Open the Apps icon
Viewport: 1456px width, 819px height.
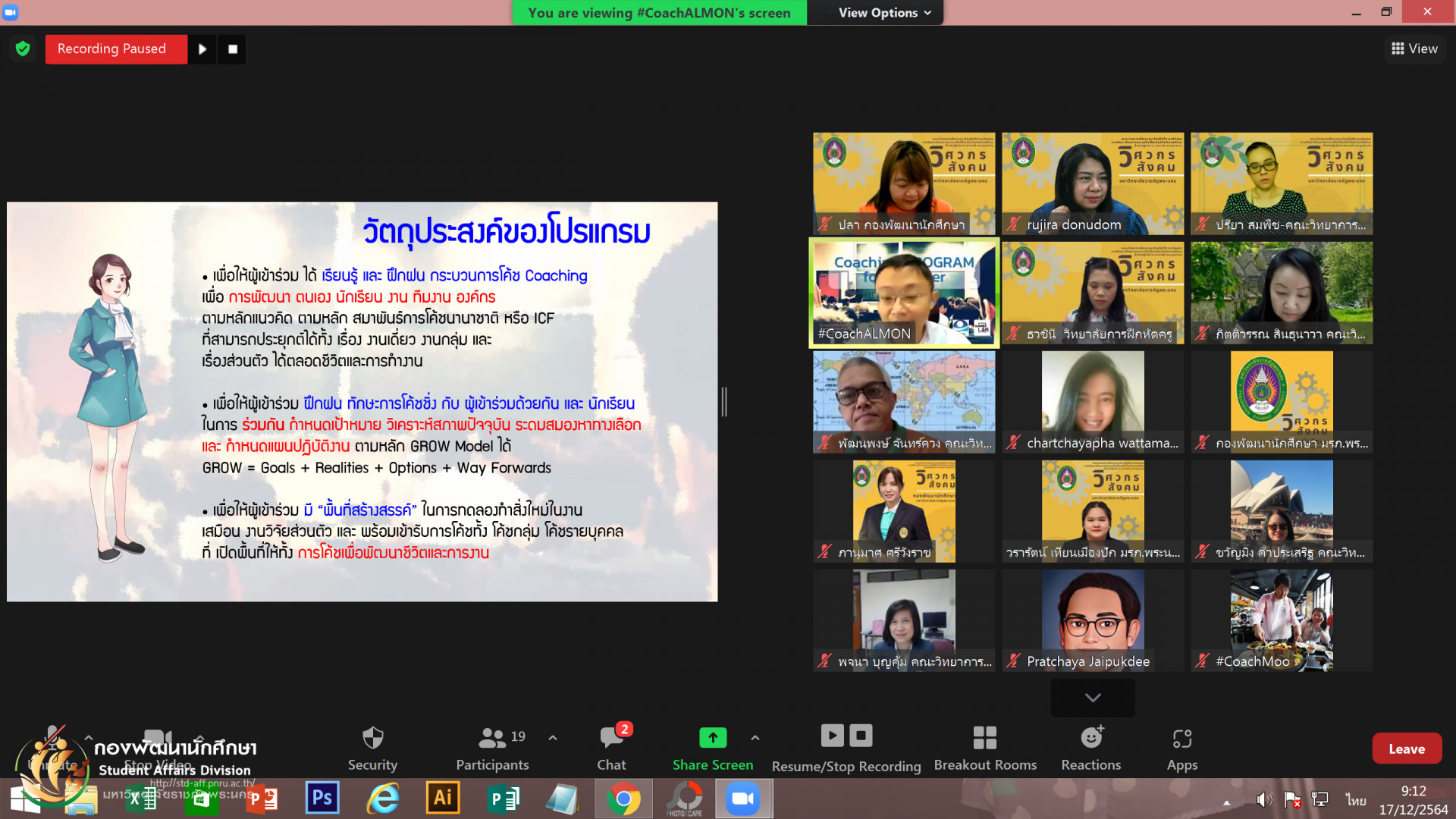[x=1181, y=748]
